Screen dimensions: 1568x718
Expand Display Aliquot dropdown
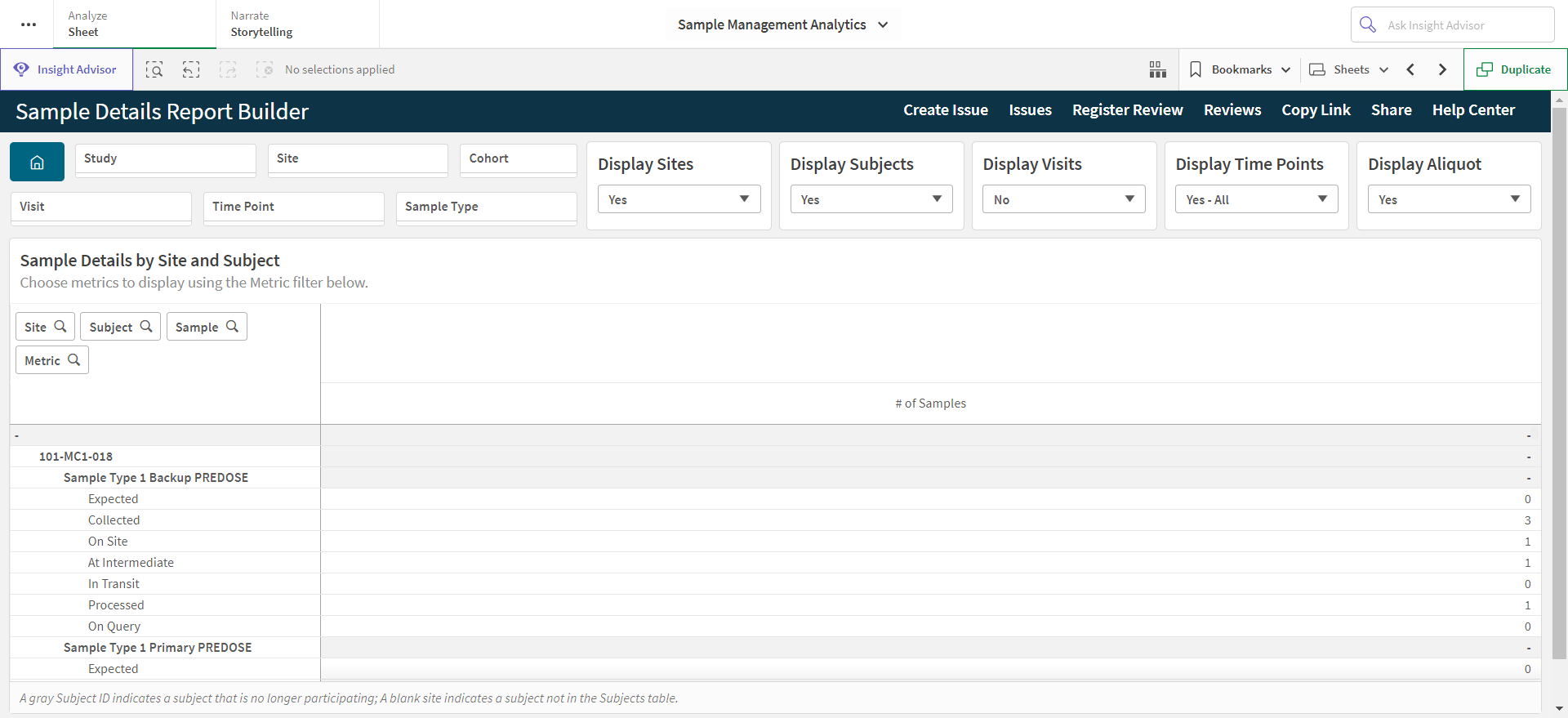coord(1450,199)
